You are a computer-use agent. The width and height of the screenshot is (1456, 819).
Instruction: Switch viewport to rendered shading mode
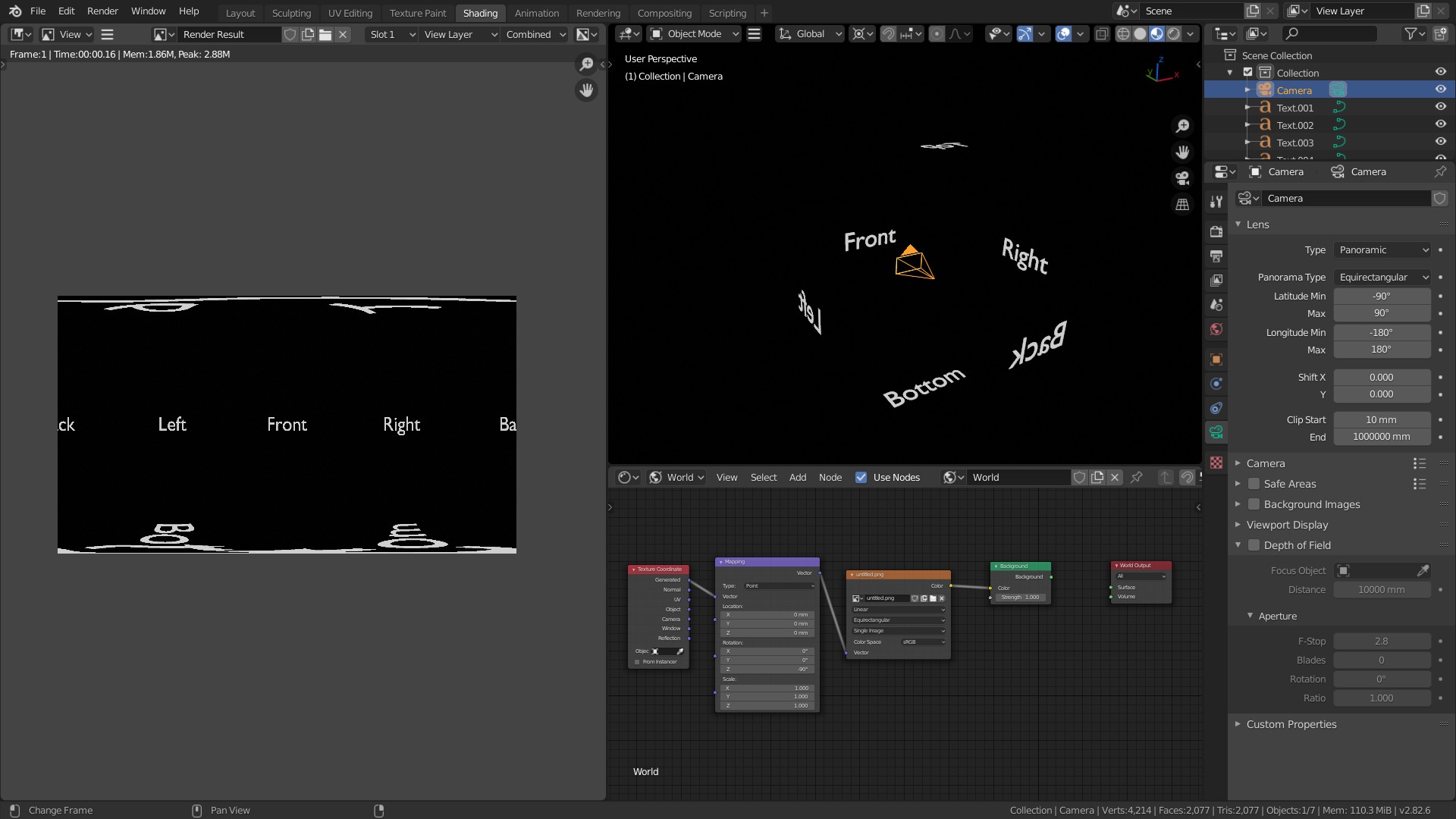[1174, 33]
